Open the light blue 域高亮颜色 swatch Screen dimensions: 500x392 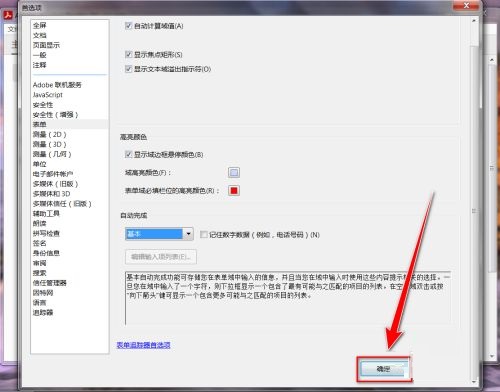tap(234, 172)
